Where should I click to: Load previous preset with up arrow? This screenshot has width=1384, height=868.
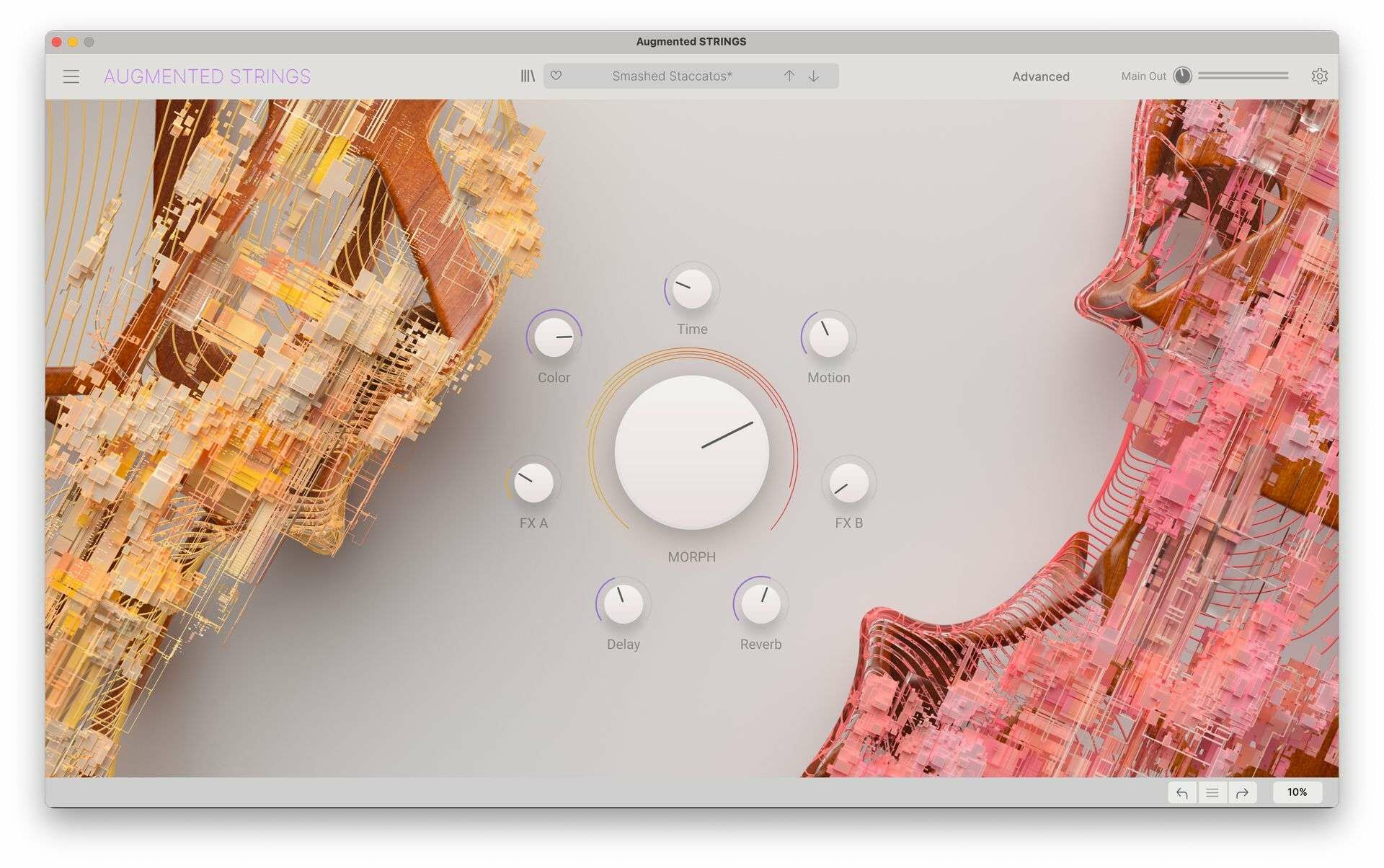[x=789, y=76]
